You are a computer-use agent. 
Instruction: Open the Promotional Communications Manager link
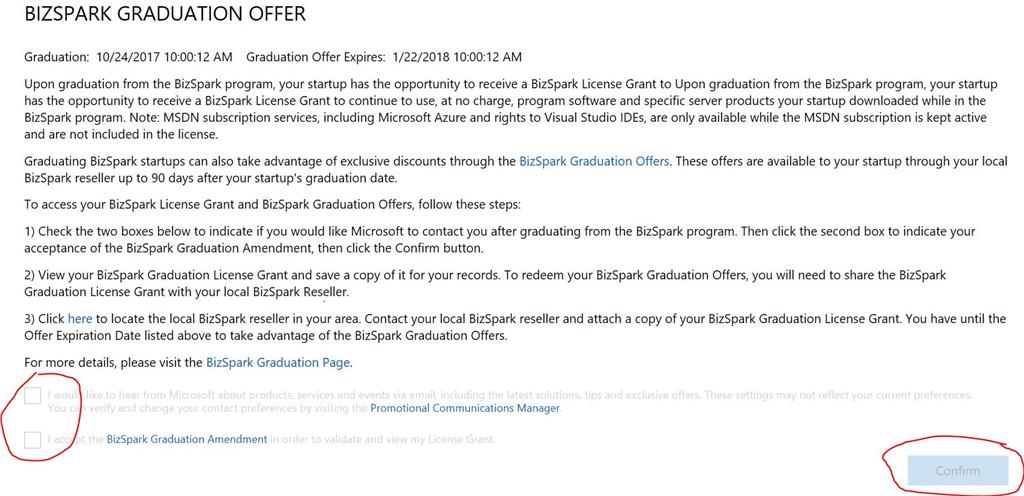(465, 409)
